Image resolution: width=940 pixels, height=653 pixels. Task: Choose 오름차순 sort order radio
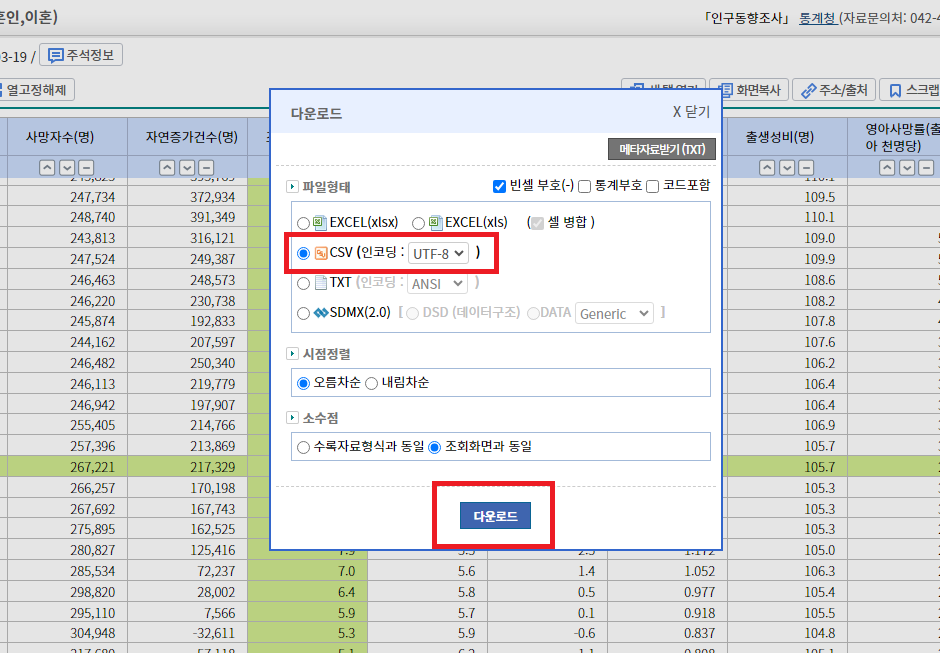[303, 383]
